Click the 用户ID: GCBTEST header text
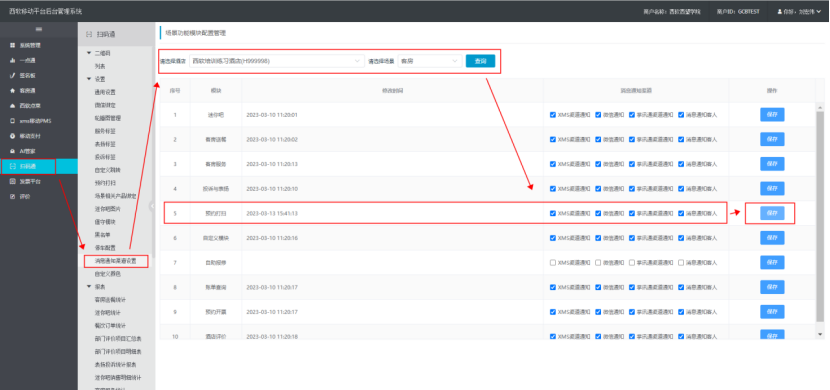This screenshot has width=830, height=390. (x=738, y=11)
